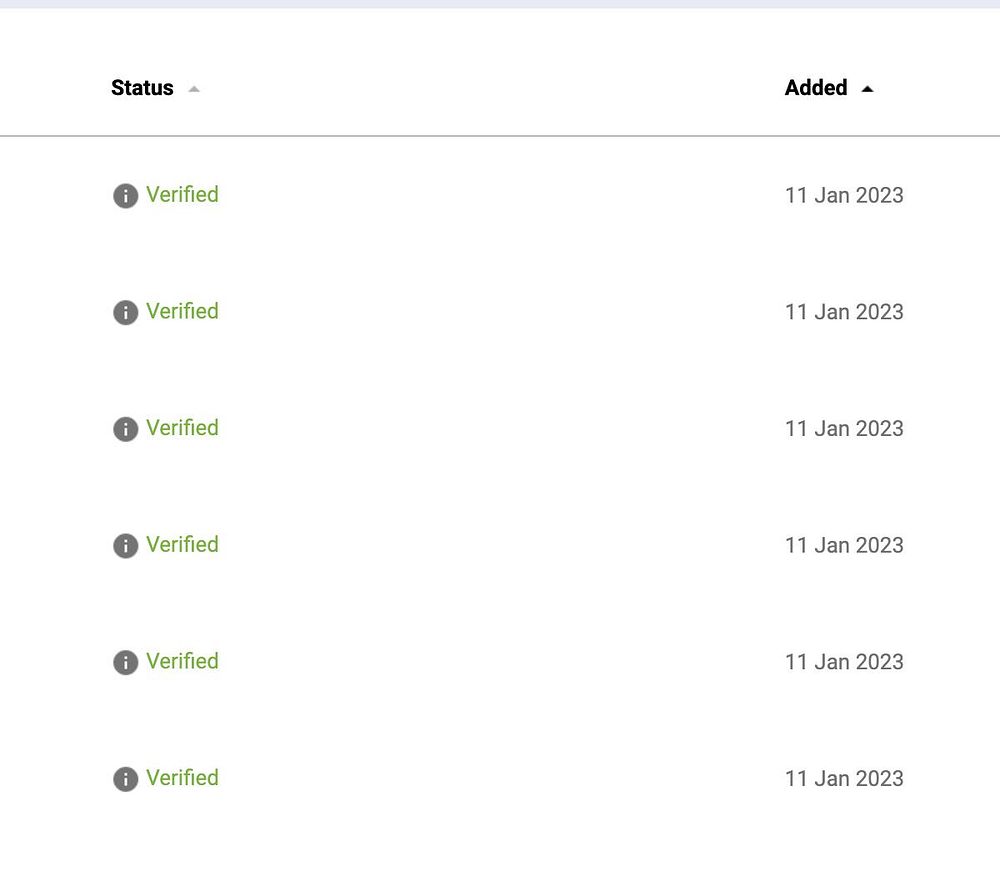1000x892 pixels.
Task: Select the fifth row's Verified status
Action: pos(182,662)
